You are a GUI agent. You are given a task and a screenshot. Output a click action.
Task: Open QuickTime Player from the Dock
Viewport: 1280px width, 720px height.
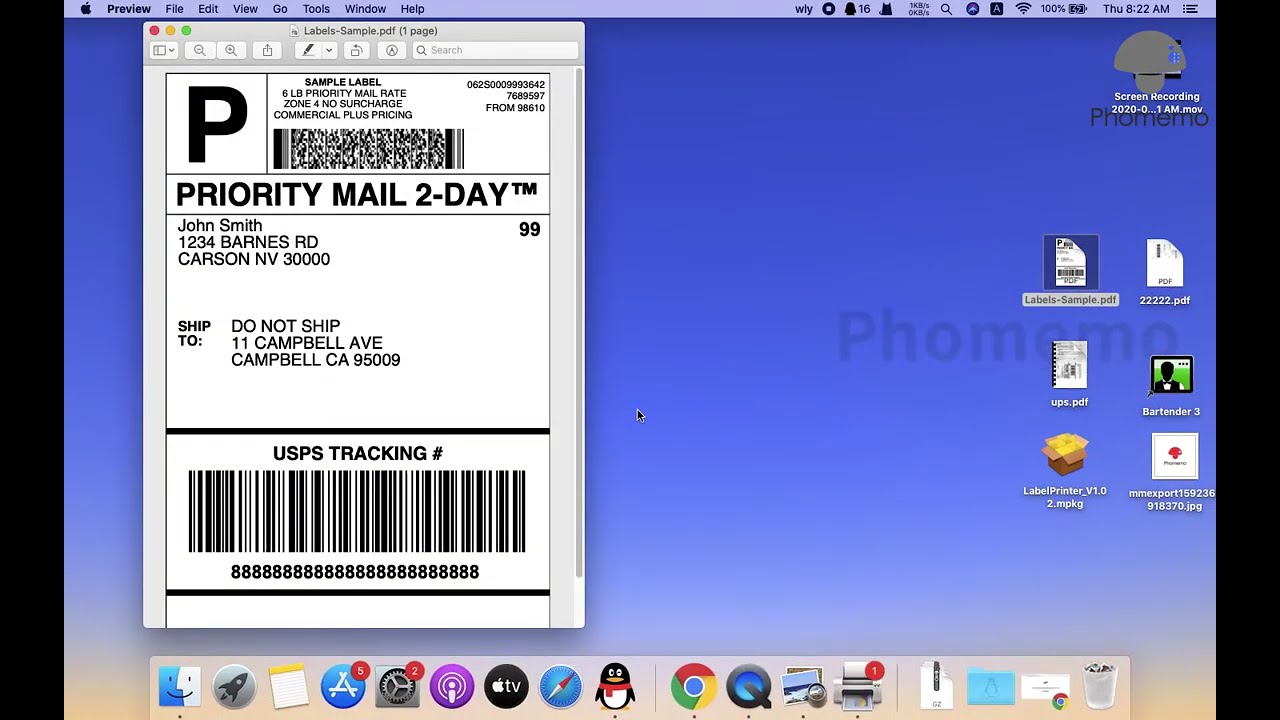[748, 687]
